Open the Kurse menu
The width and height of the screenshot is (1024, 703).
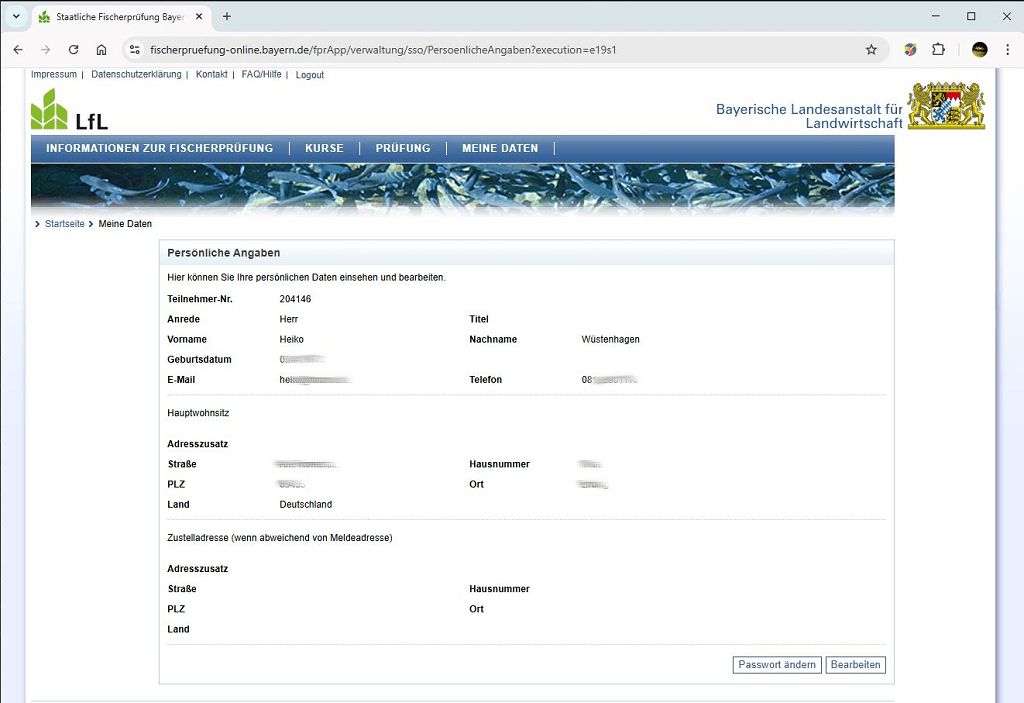coord(324,148)
